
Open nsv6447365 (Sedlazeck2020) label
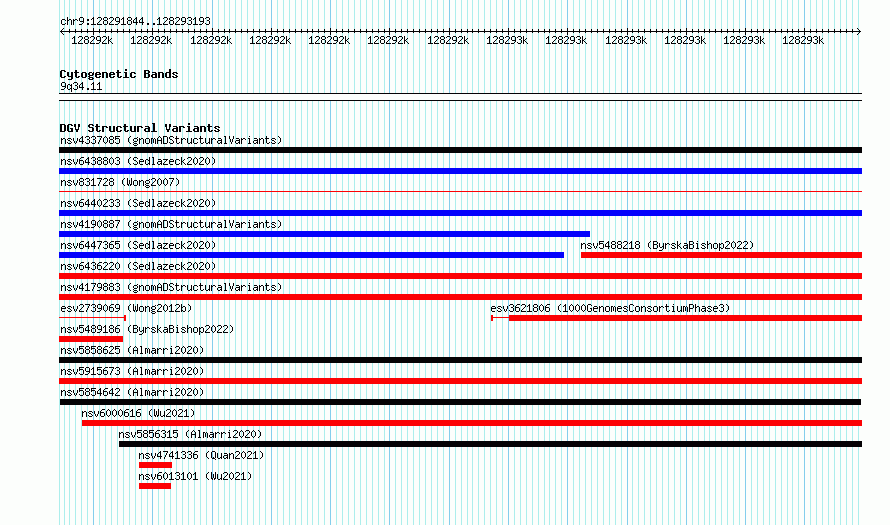coord(138,245)
